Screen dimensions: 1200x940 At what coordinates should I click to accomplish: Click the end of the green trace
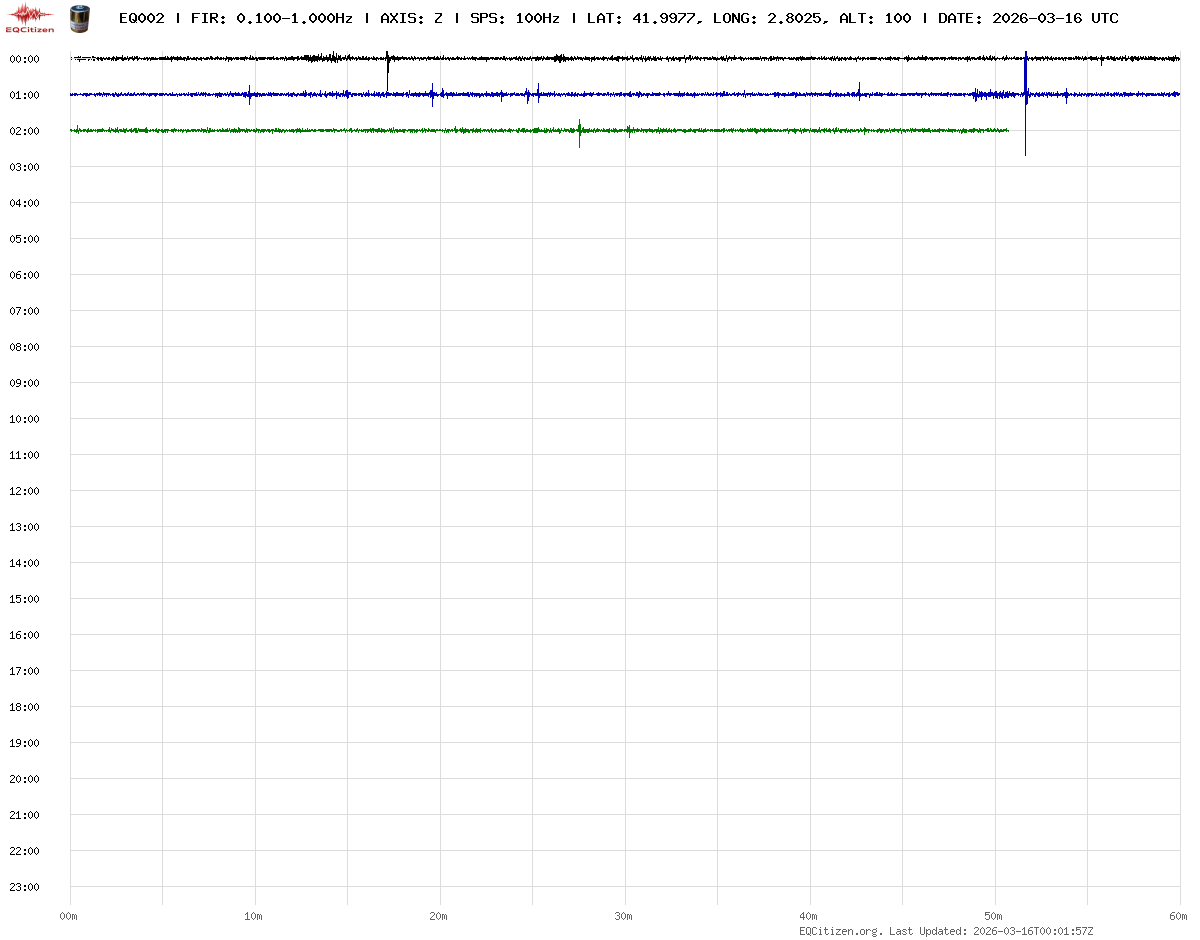pos(1007,130)
